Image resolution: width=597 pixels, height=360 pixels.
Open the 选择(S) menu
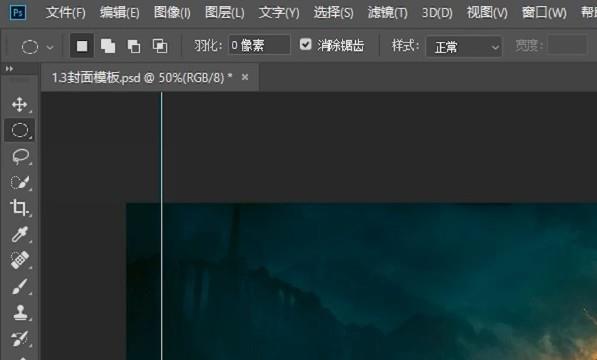point(334,13)
